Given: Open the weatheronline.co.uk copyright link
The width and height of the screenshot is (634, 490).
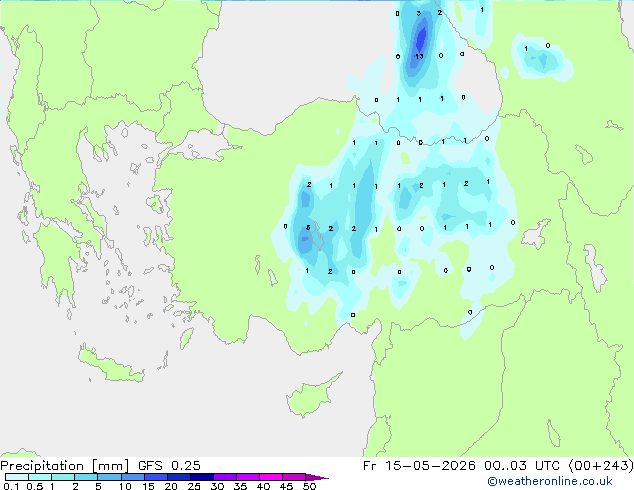Looking at the screenshot, I should click(x=550, y=481).
